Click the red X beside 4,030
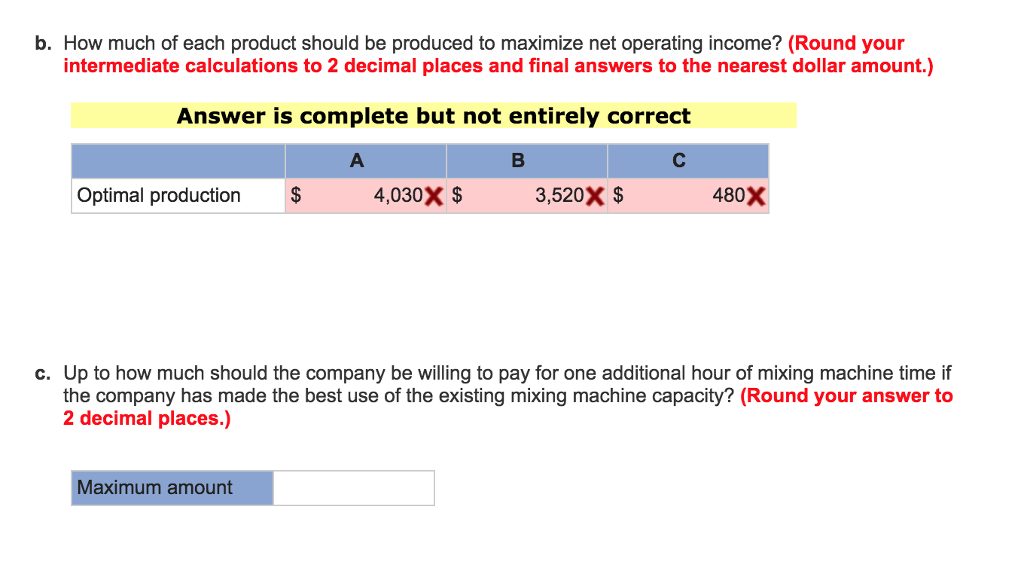Screen dimensions: 1024x586 pos(433,196)
